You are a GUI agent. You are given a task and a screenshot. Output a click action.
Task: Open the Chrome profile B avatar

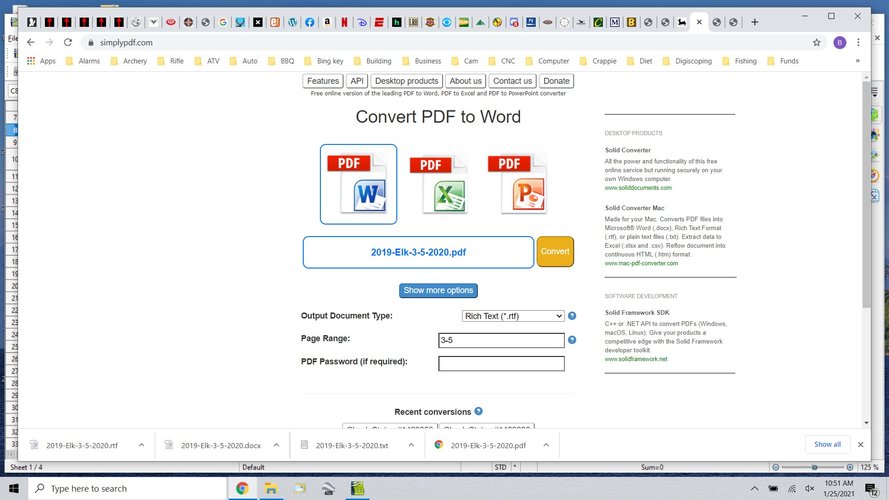(x=840, y=43)
